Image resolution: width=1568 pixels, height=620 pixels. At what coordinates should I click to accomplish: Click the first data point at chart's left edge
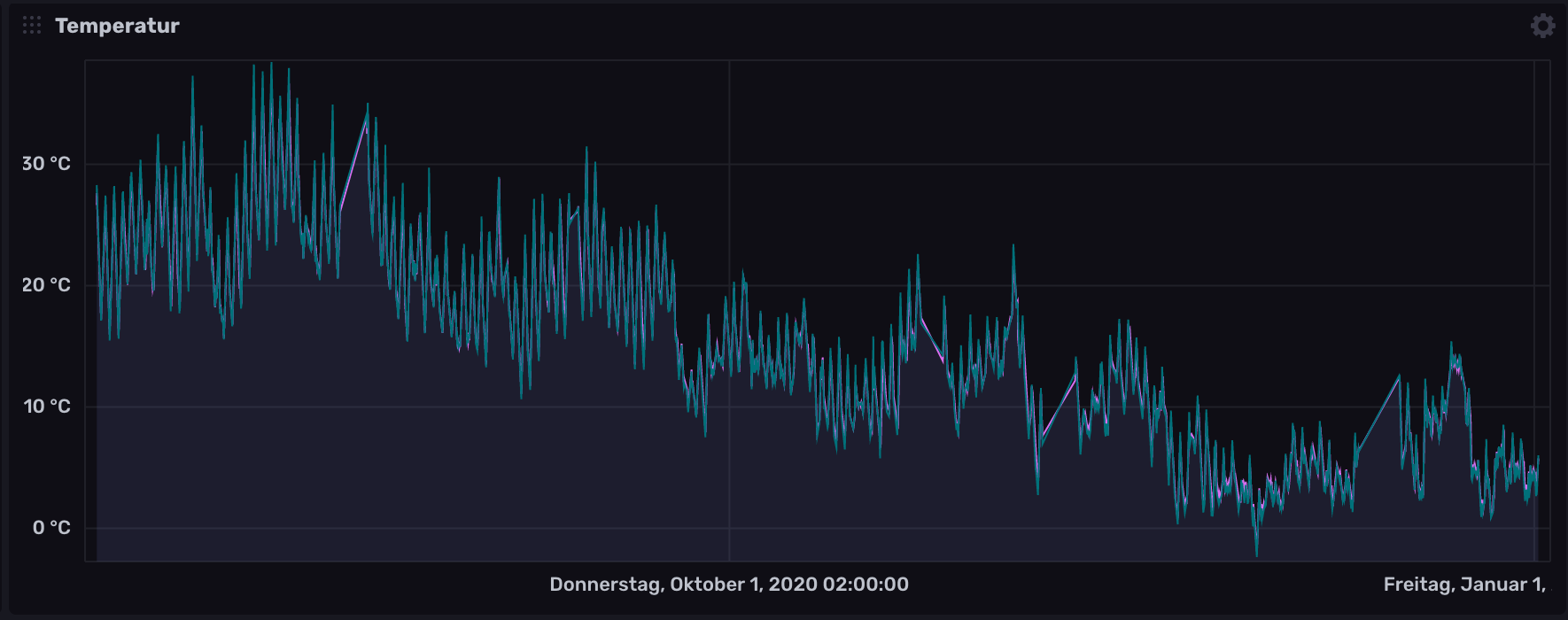tap(97, 190)
